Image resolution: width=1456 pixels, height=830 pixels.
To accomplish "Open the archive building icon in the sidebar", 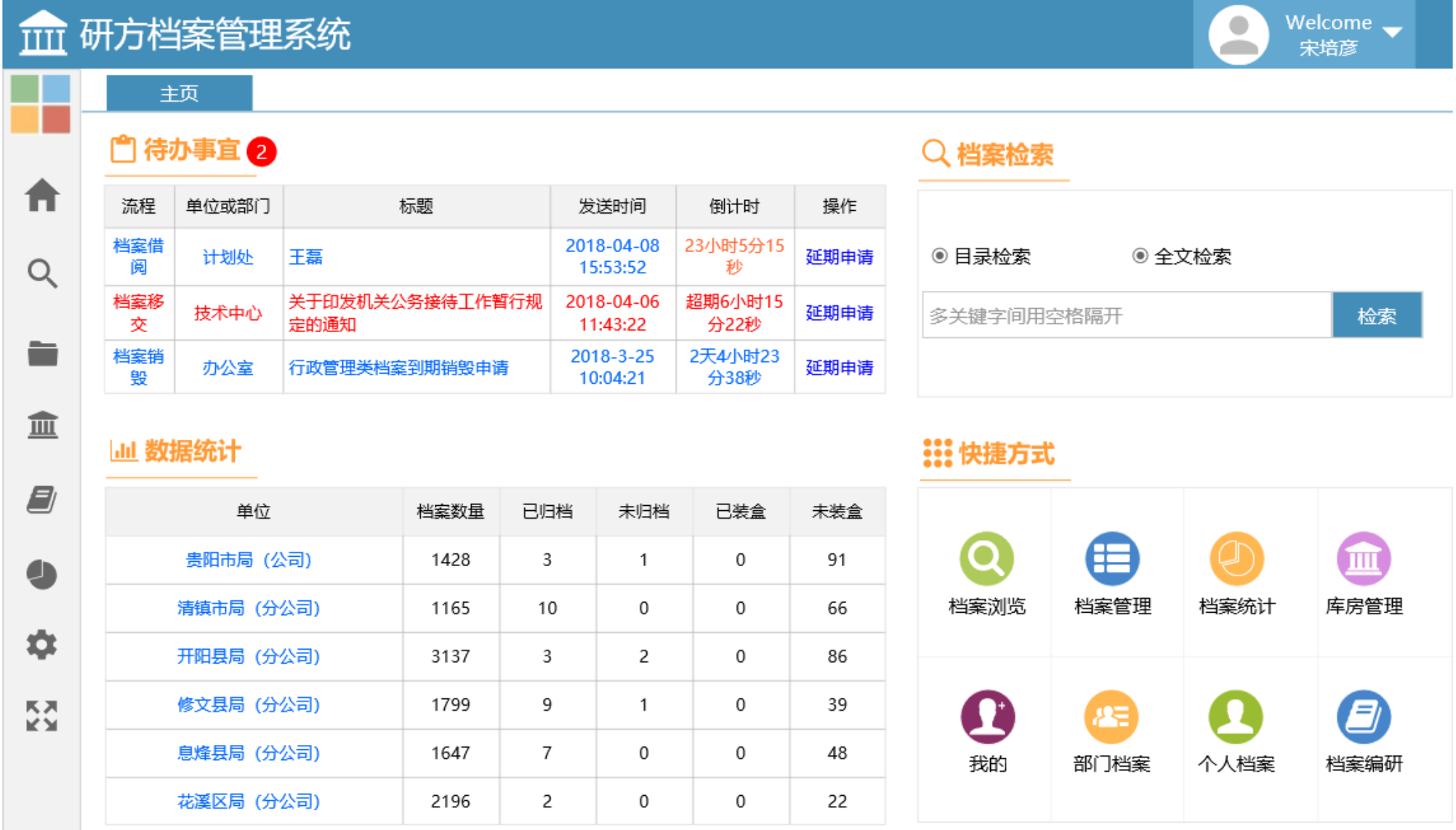I will point(42,424).
